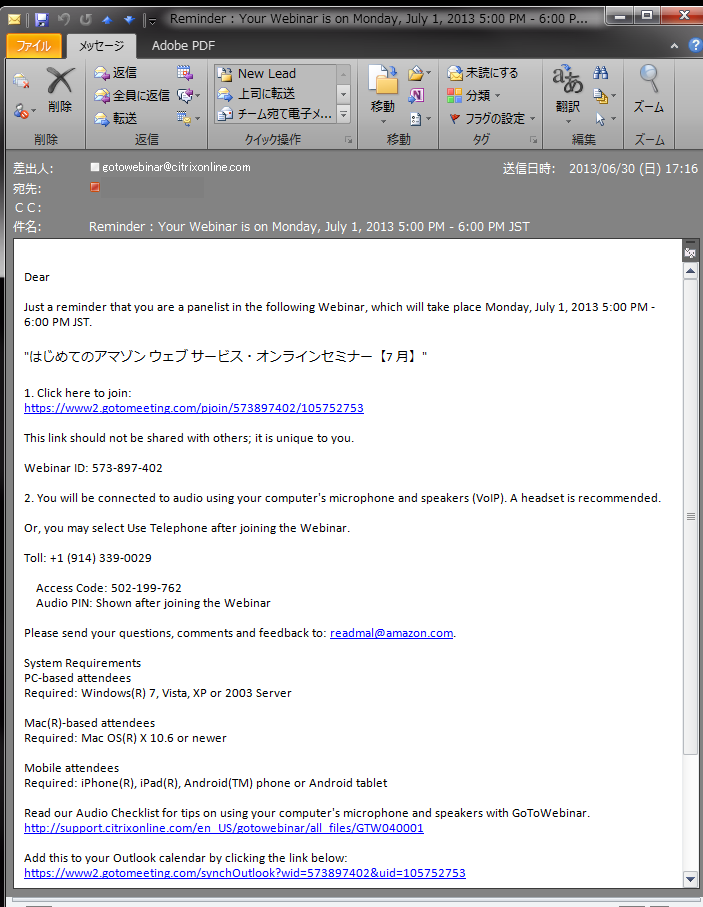Image resolution: width=703 pixels, height=907 pixels.
Task: Go to previous item with blue up arrow
Action: (107, 20)
